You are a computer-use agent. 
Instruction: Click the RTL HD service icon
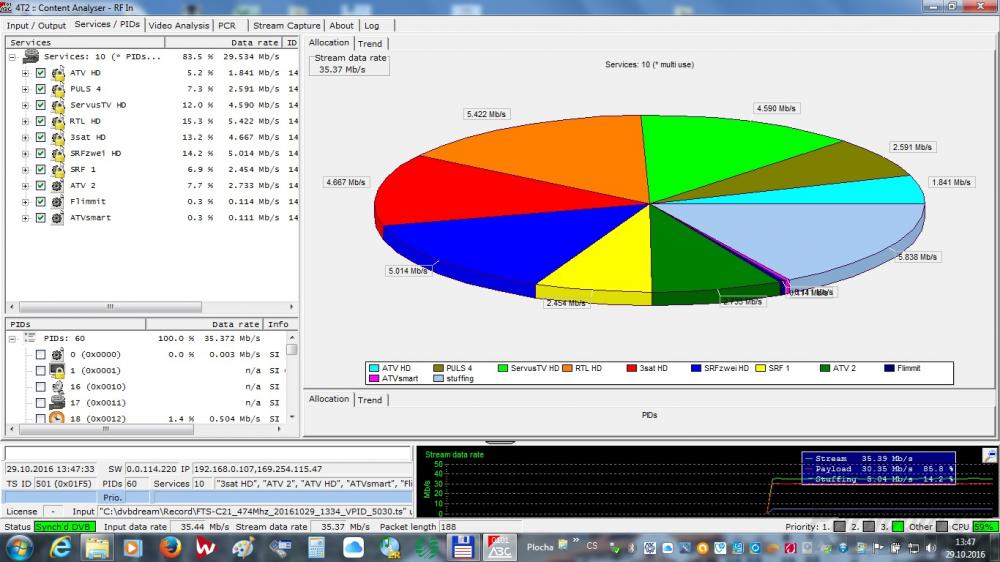58,121
